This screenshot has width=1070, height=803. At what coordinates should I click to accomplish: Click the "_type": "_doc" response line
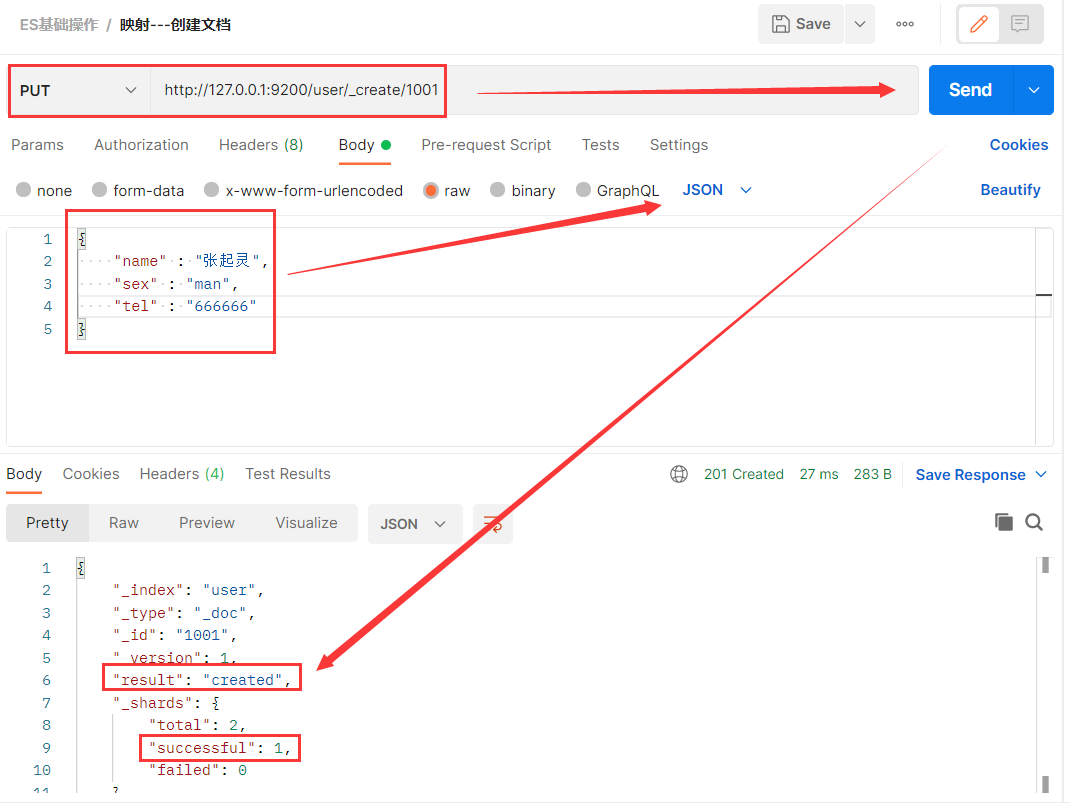click(x=184, y=613)
